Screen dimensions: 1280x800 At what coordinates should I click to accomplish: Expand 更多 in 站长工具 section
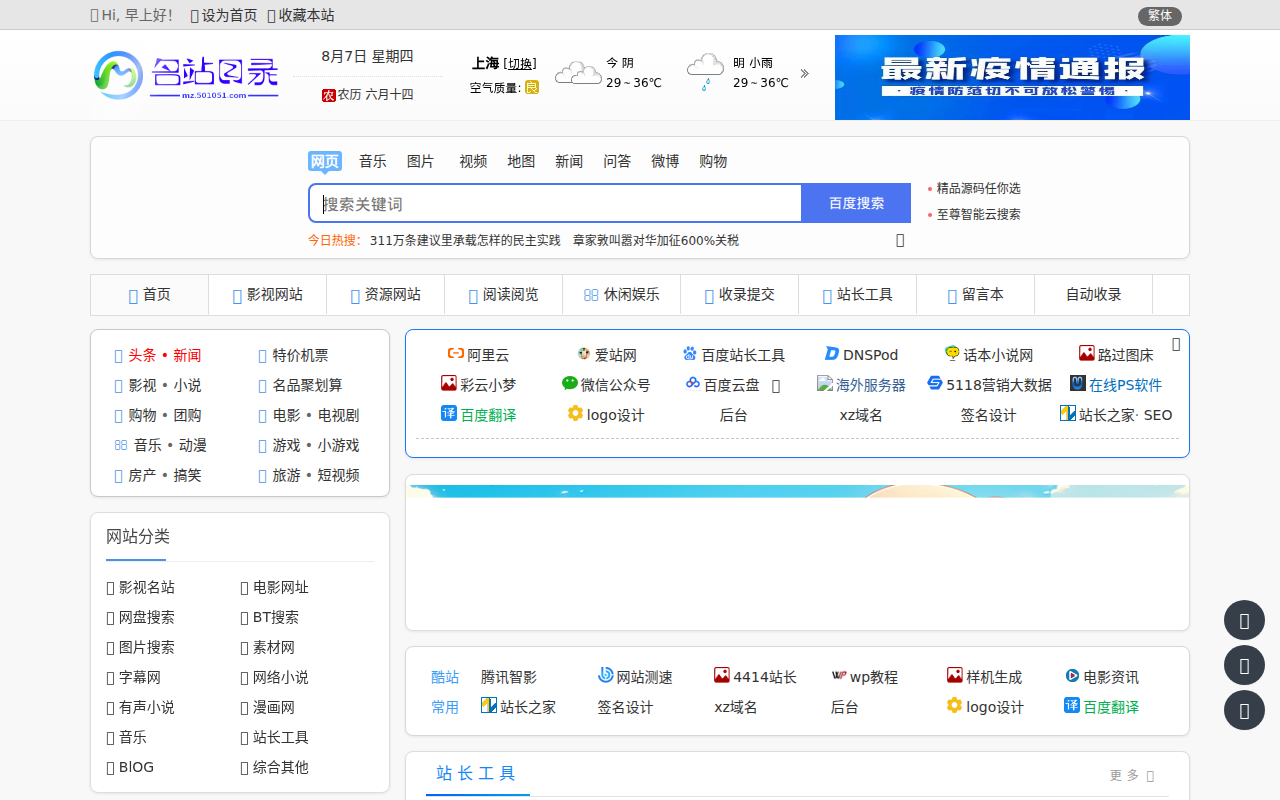(1131, 775)
